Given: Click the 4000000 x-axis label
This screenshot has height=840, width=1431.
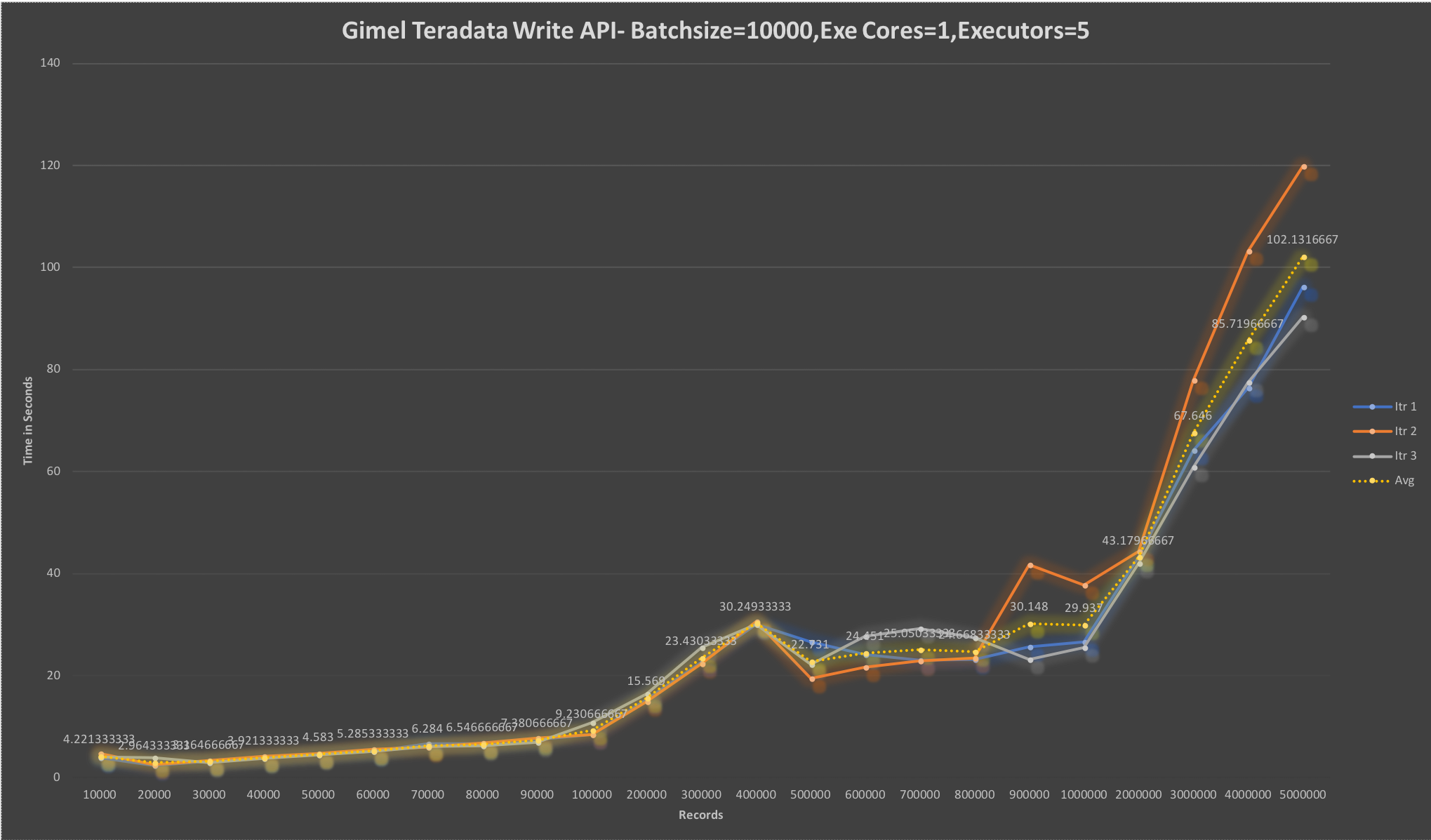Looking at the screenshot, I should pyautogui.click(x=1248, y=794).
